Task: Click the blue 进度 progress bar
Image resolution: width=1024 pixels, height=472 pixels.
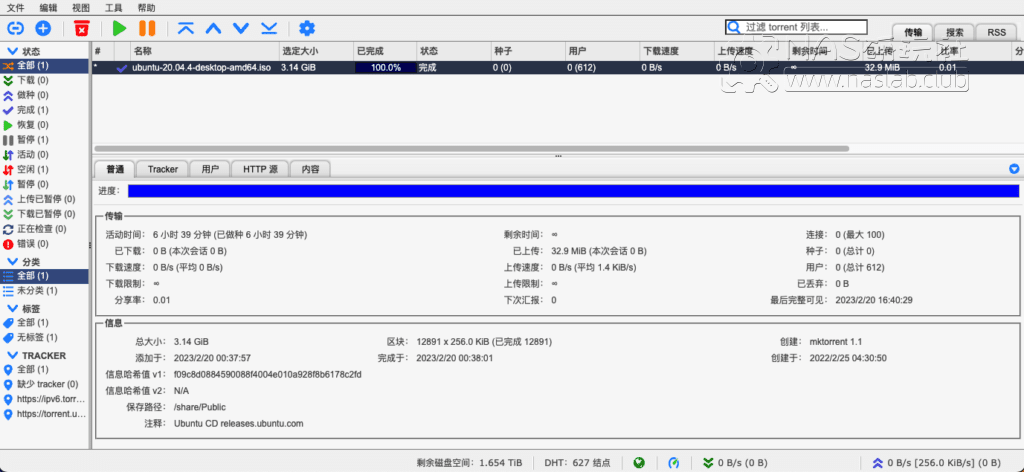Action: (x=573, y=191)
